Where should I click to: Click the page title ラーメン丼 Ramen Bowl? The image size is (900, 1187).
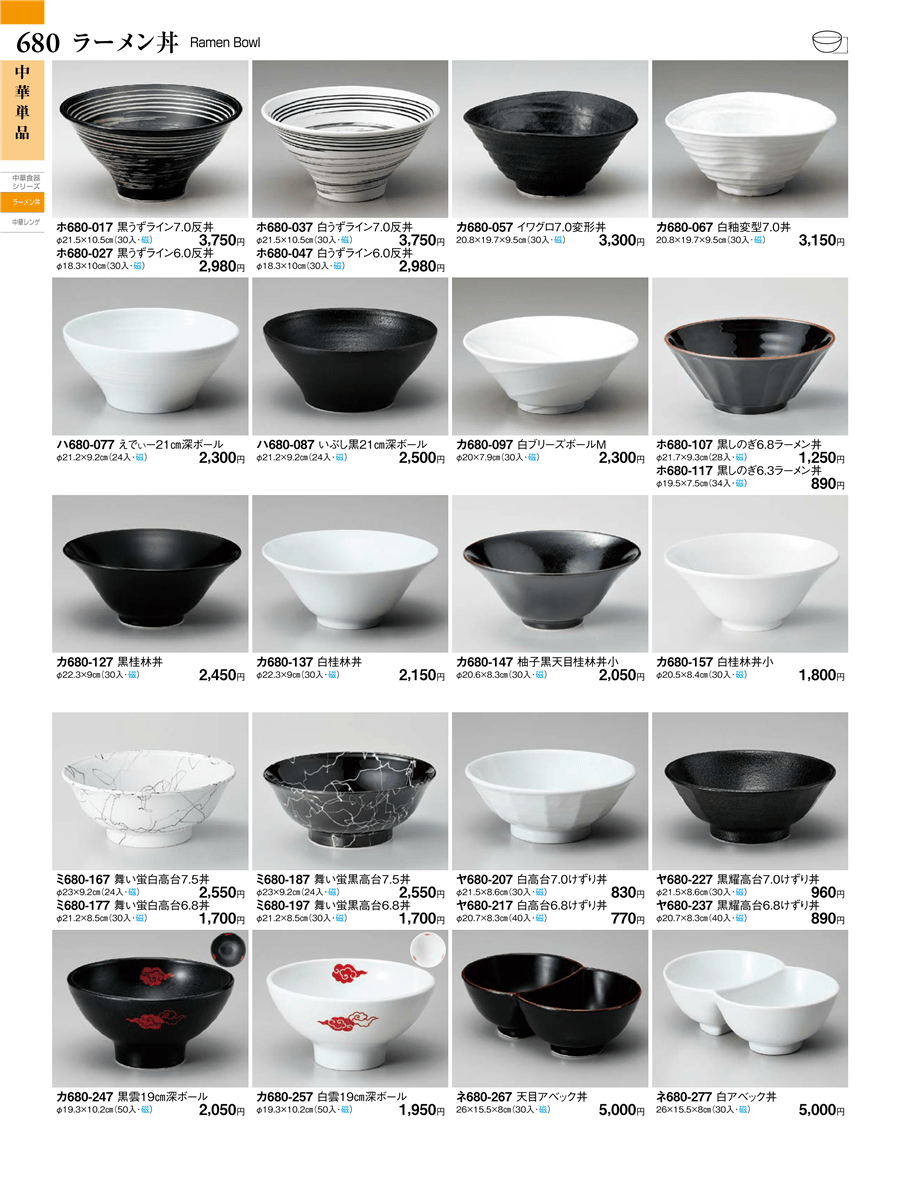167,42
